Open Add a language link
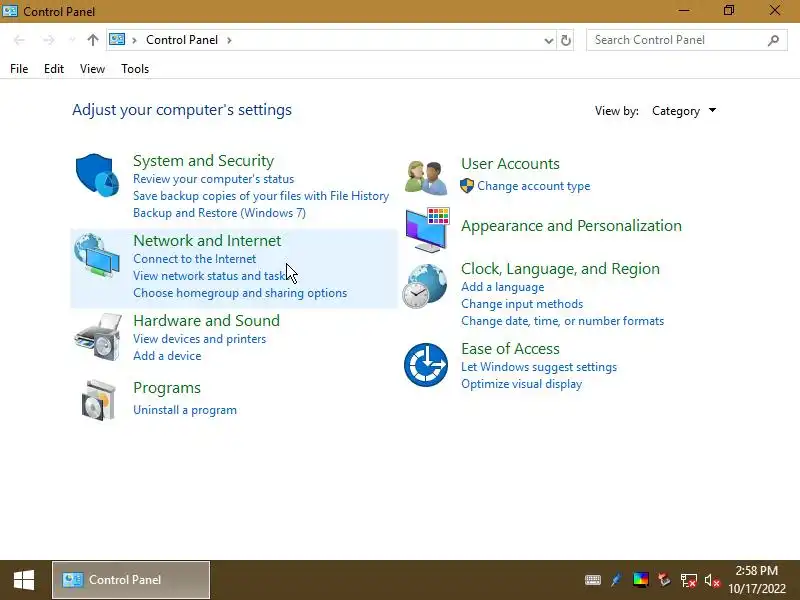Viewport: 800px width, 600px height. coord(503,287)
